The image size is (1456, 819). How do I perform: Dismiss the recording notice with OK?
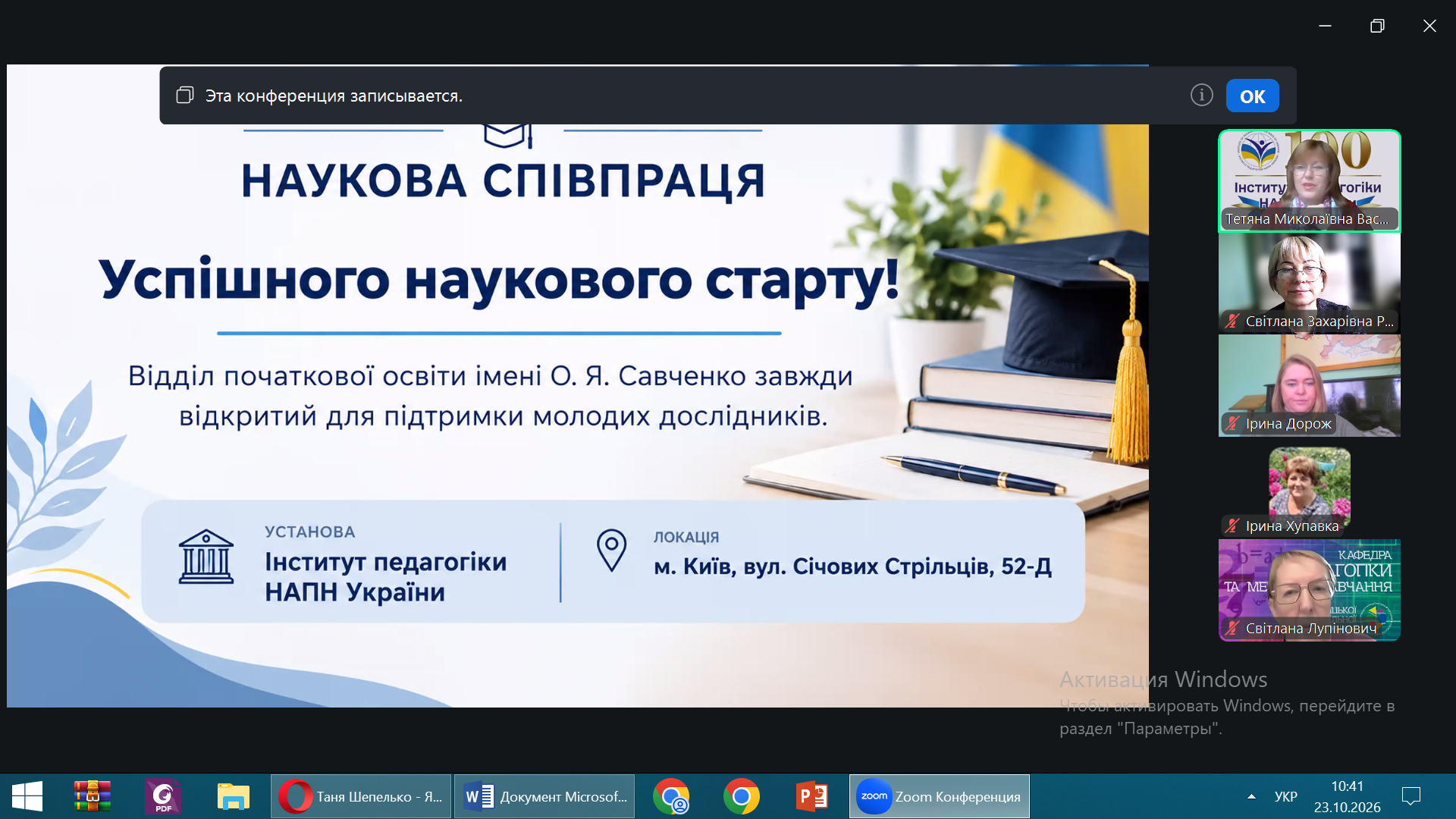click(x=1252, y=96)
